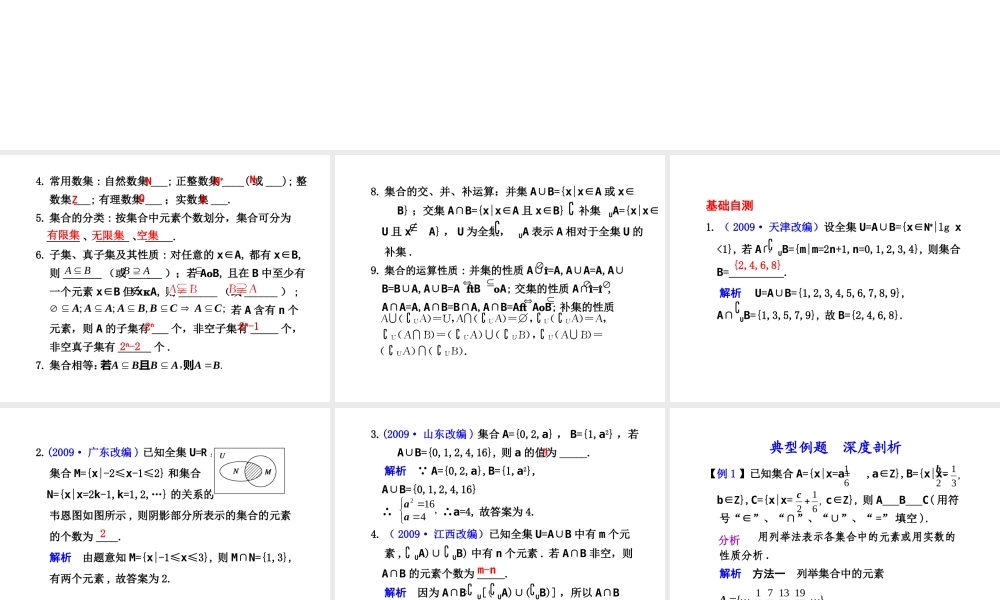Click the line 有两个元素，故答案为2
Image resolution: width=1000 pixels, height=600 pixels.
click(x=110, y=579)
